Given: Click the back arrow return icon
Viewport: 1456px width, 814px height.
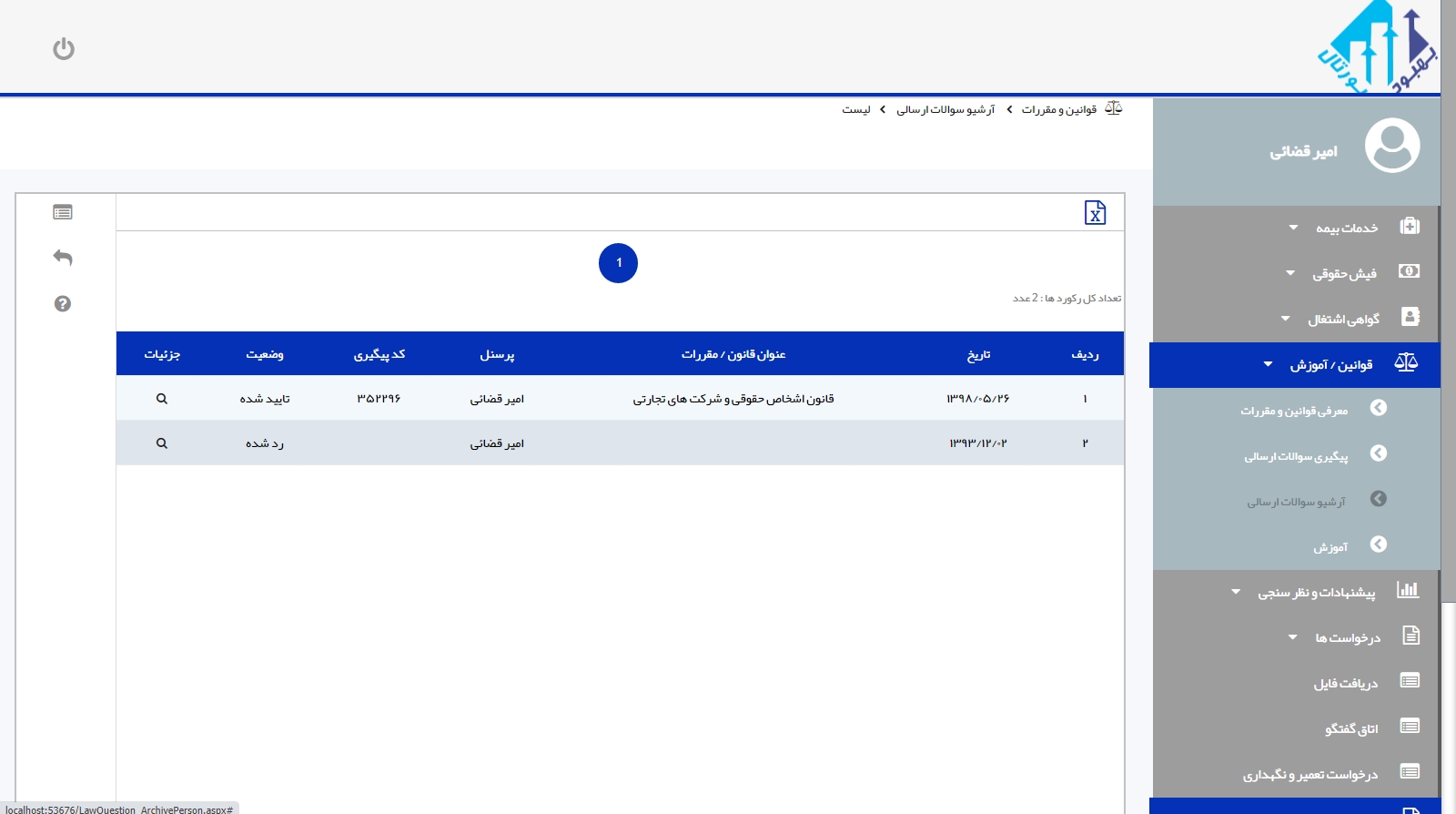Looking at the screenshot, I should [x=63, y=258].
